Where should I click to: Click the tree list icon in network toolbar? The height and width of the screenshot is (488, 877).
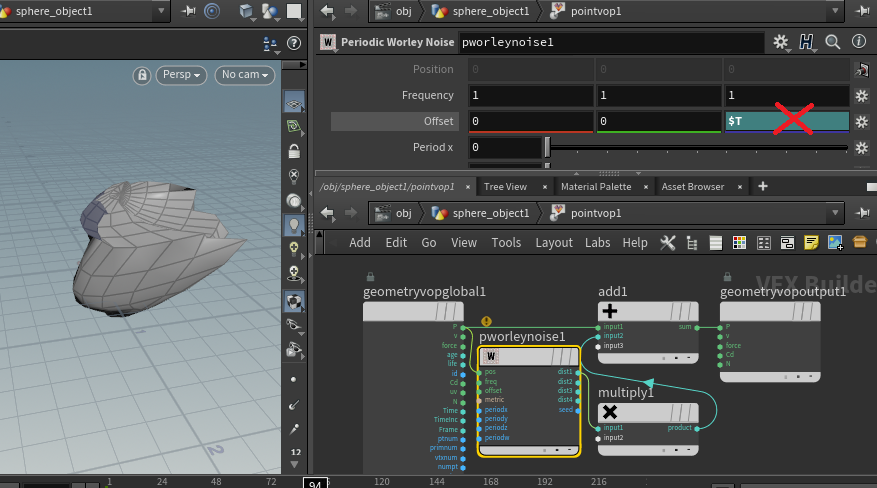tap(692, 243)
